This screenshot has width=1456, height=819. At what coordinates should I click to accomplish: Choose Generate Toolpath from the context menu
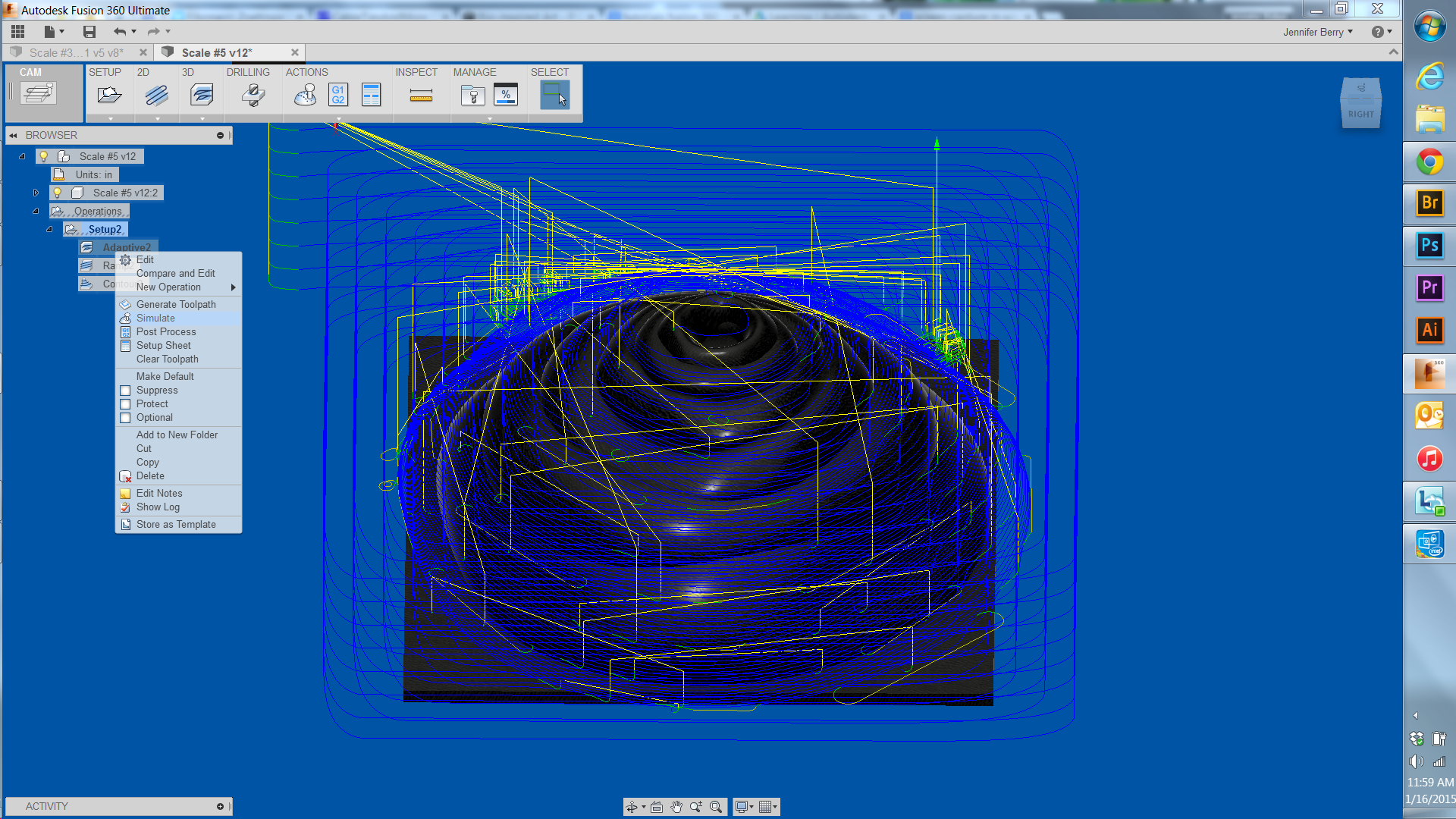pos(176,304)
